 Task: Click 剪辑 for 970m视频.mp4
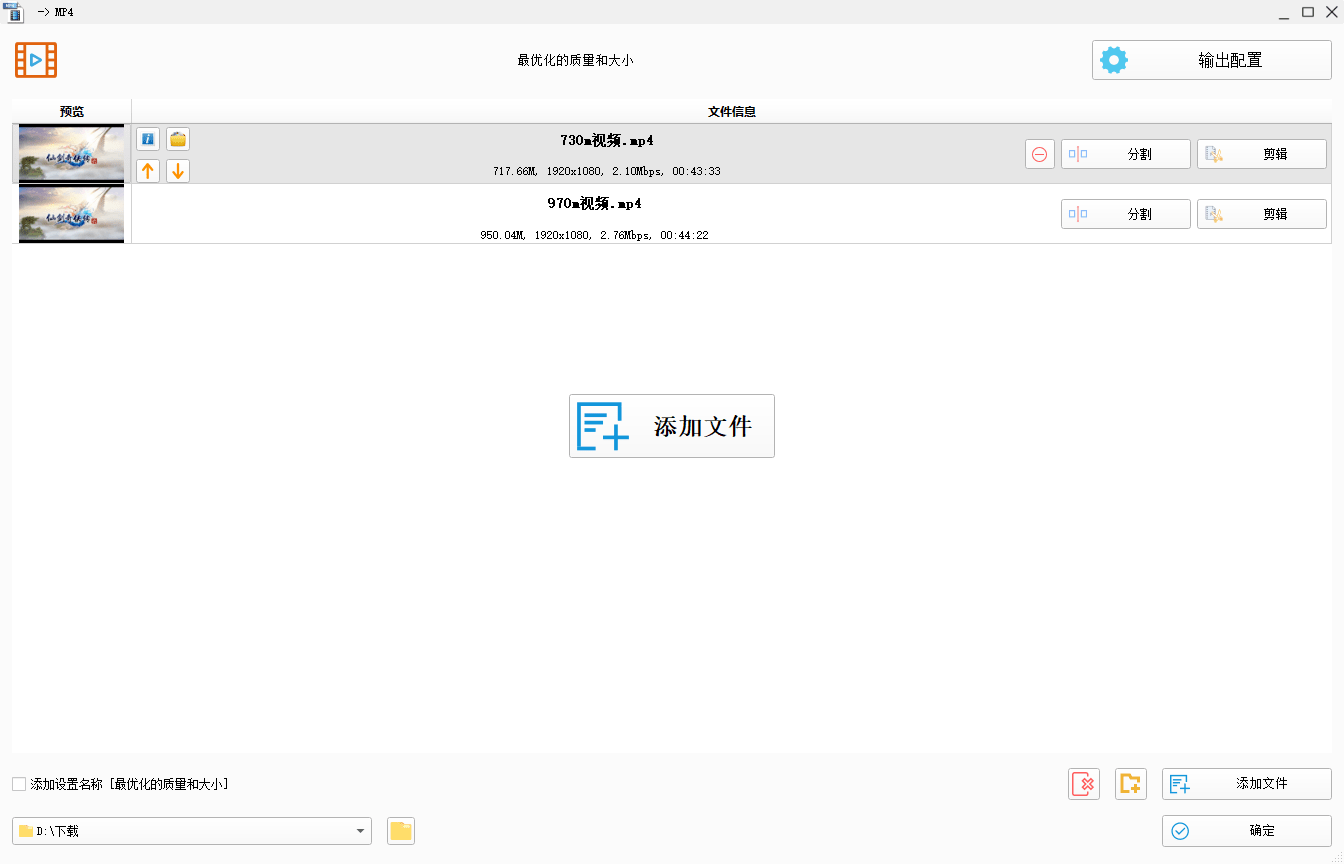click(1261, 214)
